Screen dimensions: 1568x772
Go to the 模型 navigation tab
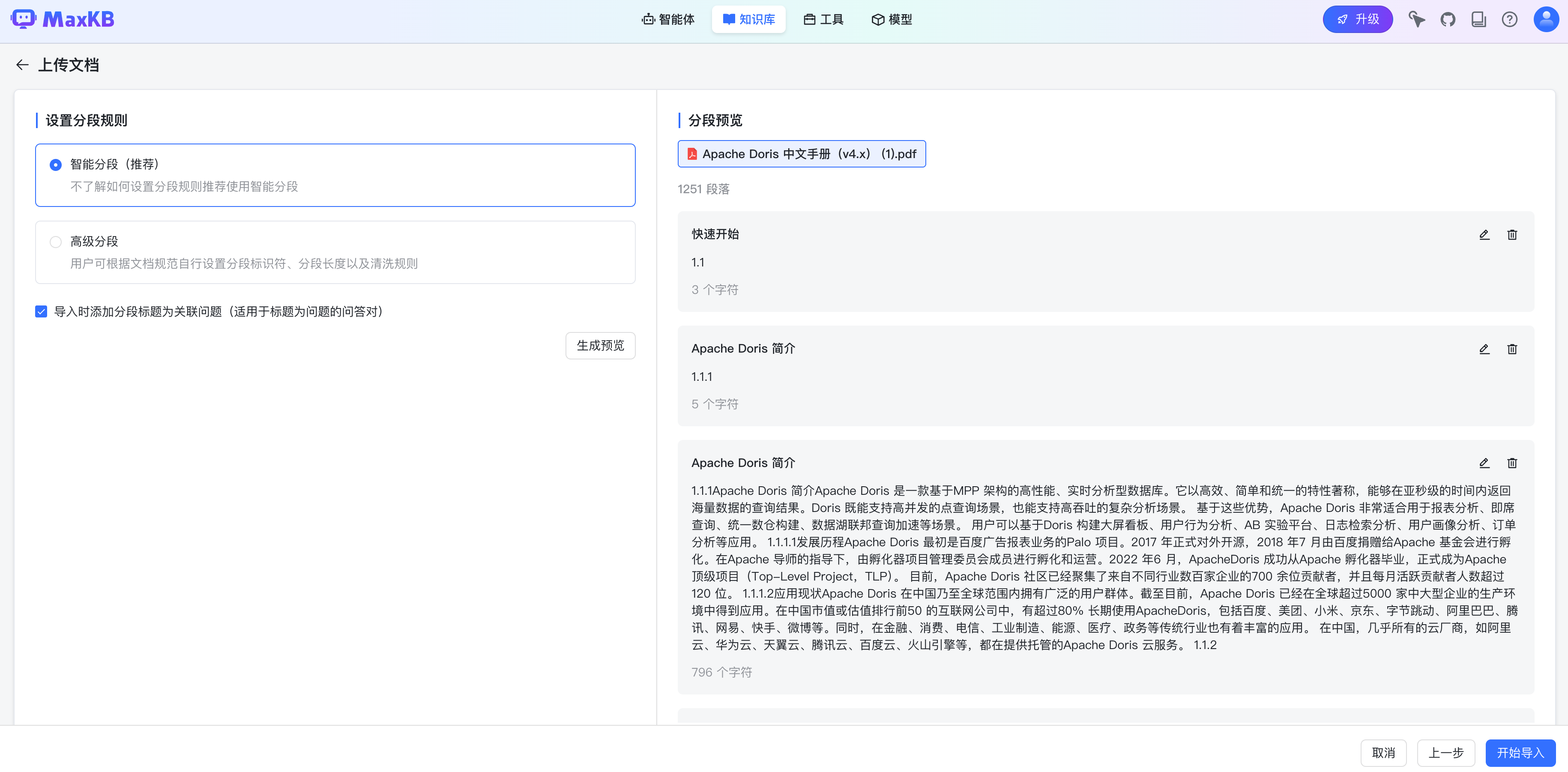pos(892,19)
